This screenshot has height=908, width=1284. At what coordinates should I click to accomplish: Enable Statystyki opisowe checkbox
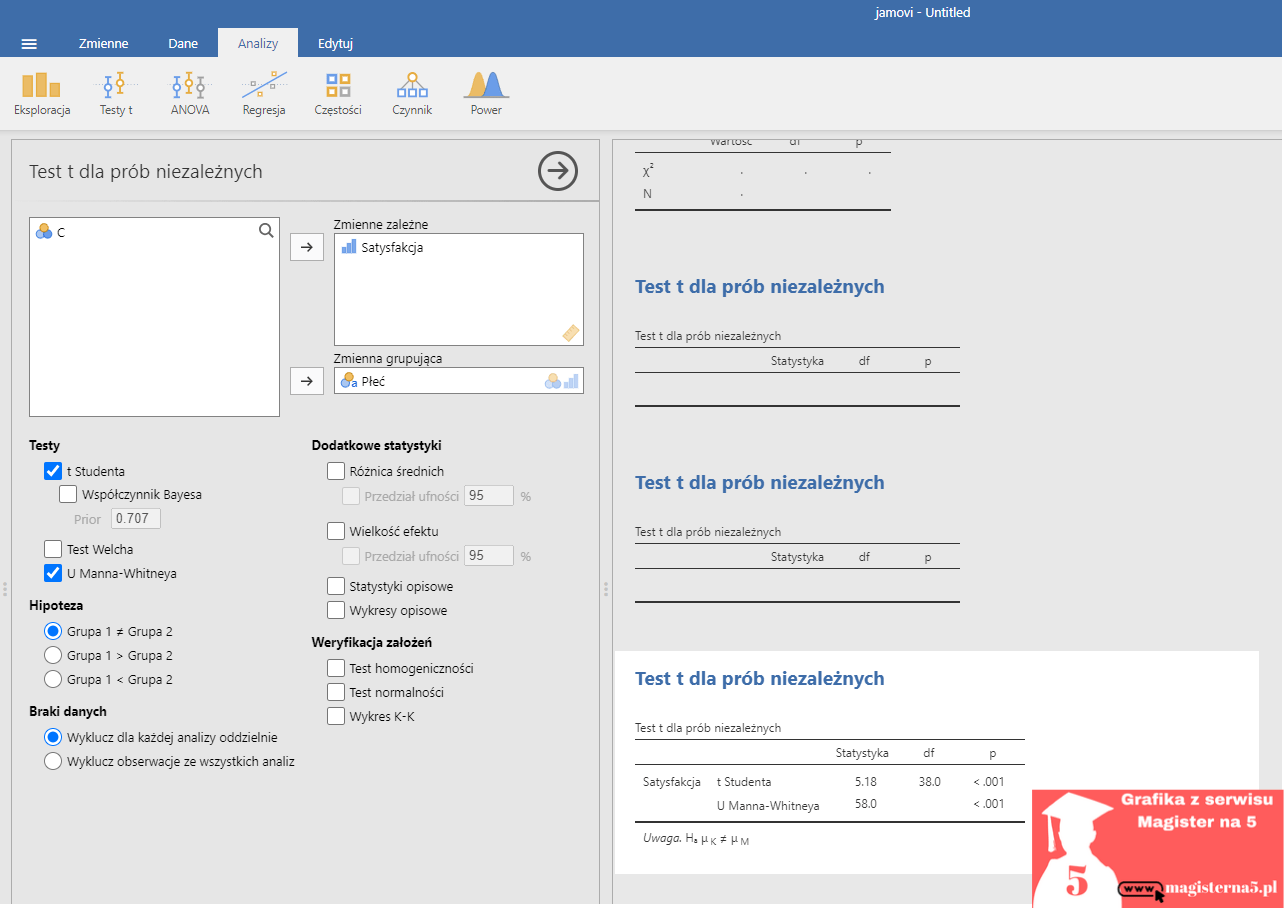336,586
